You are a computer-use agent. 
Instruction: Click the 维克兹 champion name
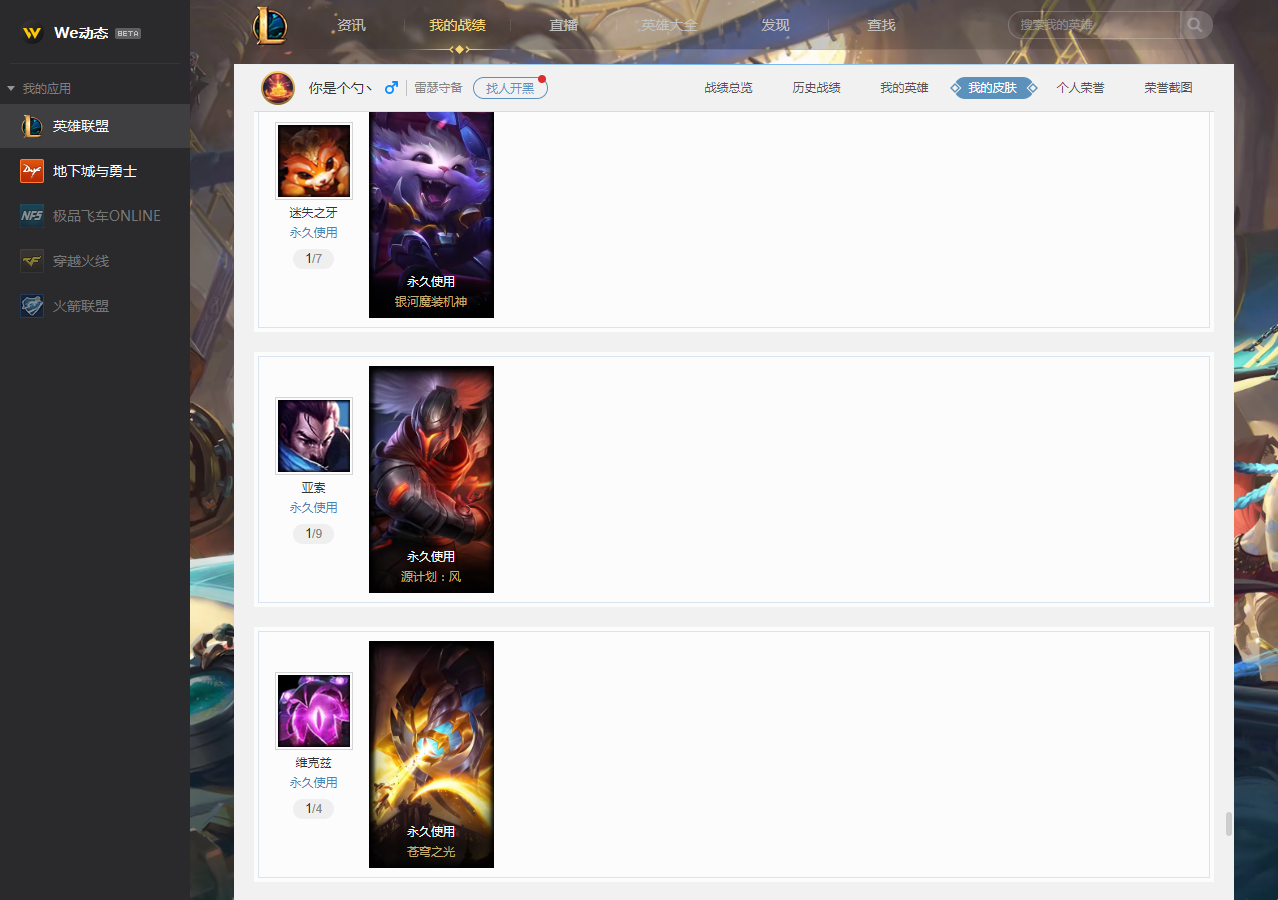point(314,763)
